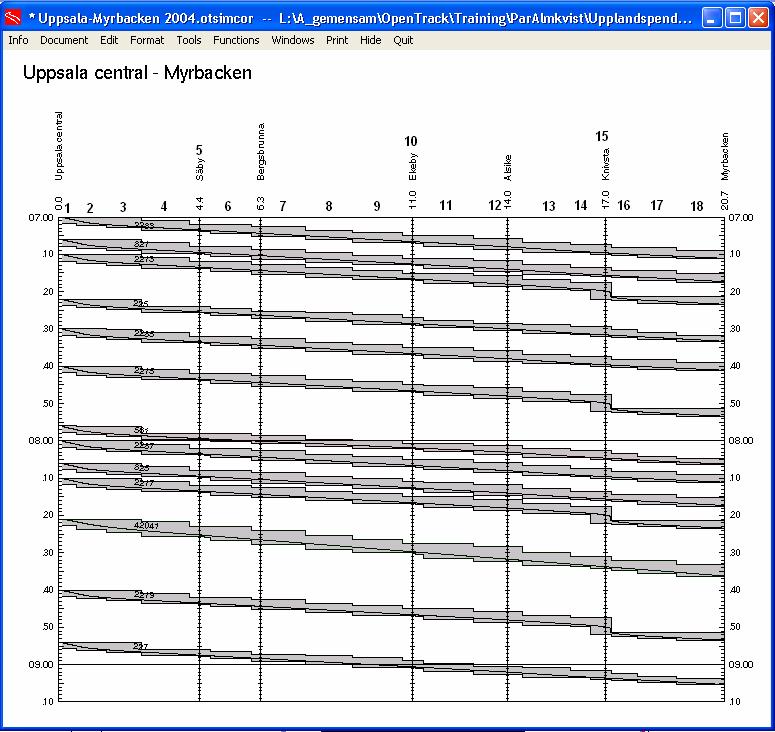Click train label 2263 near 07.00

(x=144, y=225)
